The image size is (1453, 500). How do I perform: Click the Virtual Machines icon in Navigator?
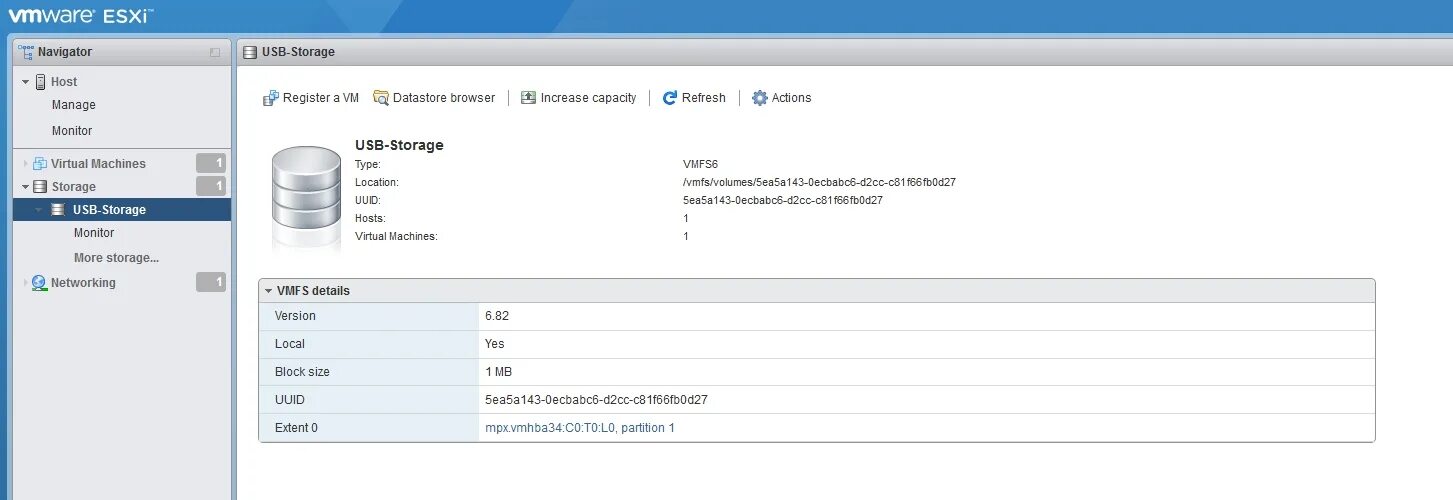(40, 164)
